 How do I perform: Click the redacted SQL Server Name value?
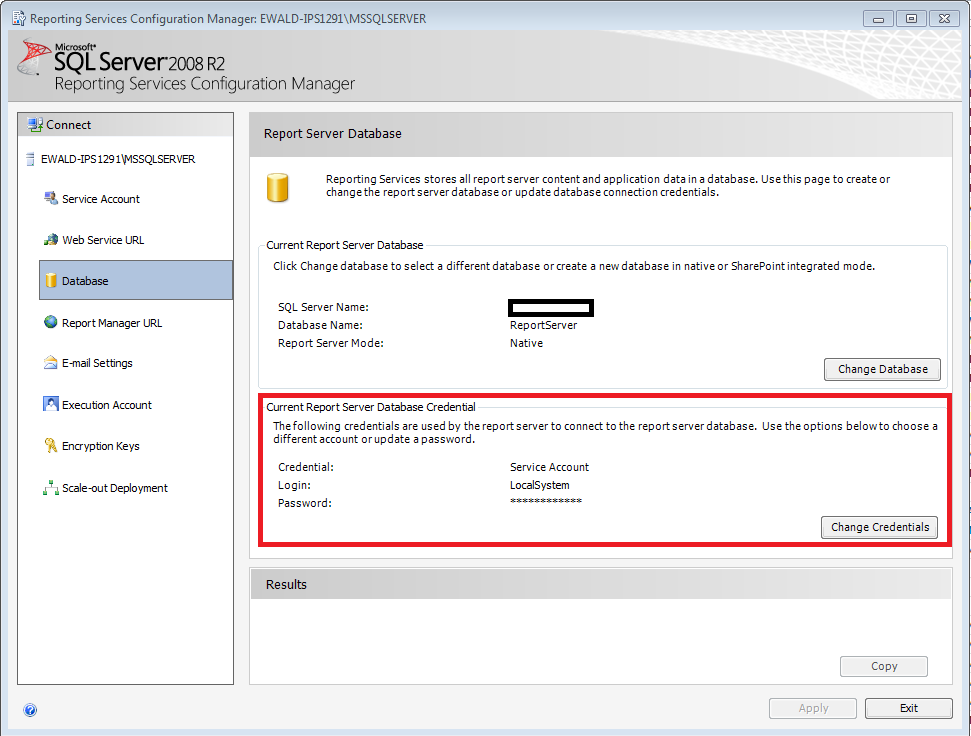(551, 308)
